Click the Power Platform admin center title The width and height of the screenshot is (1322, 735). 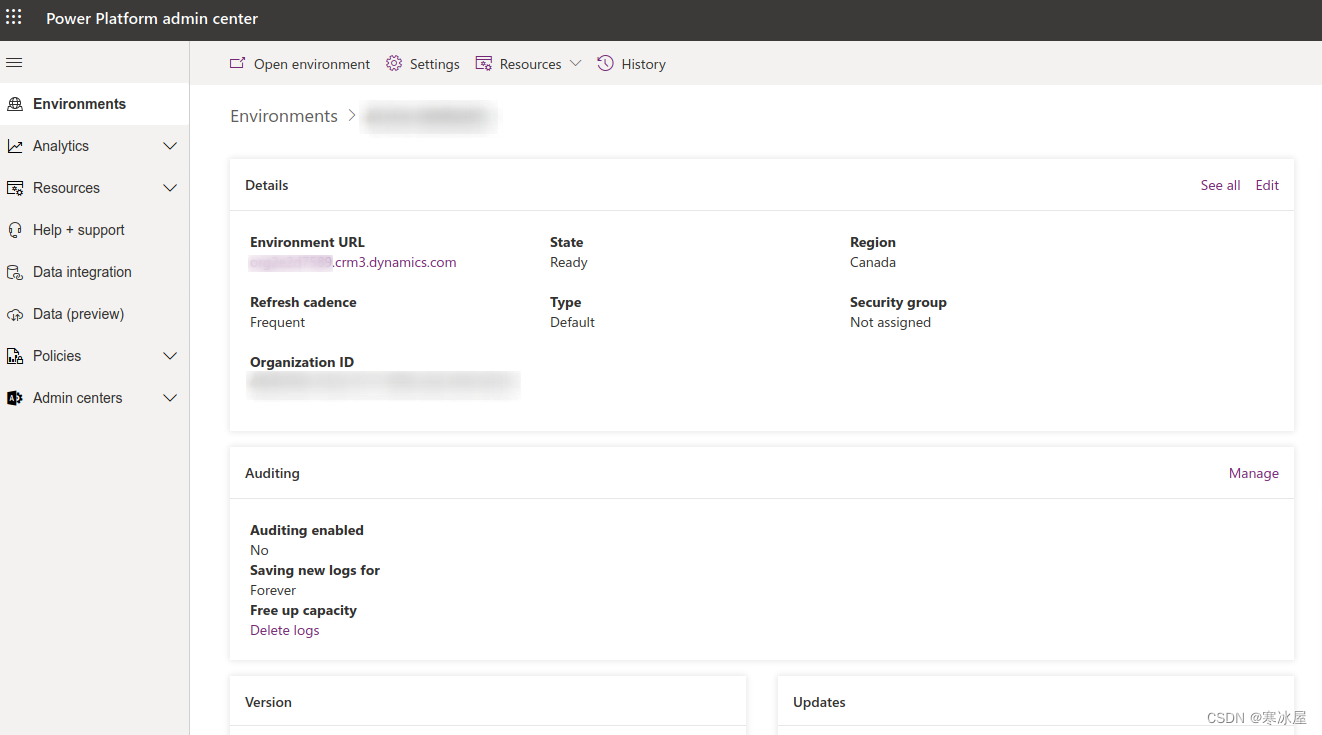coord(152,18)
